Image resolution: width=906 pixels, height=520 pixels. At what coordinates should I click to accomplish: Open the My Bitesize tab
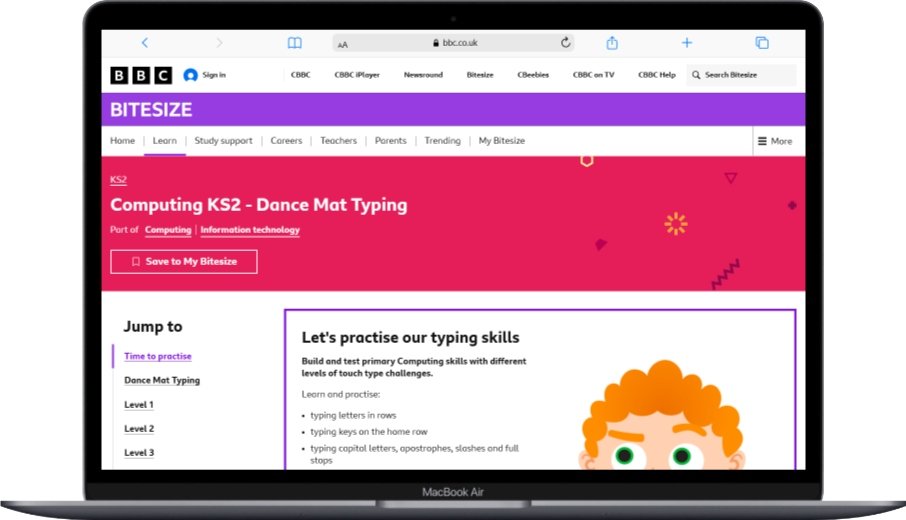[x=502, y=140]
